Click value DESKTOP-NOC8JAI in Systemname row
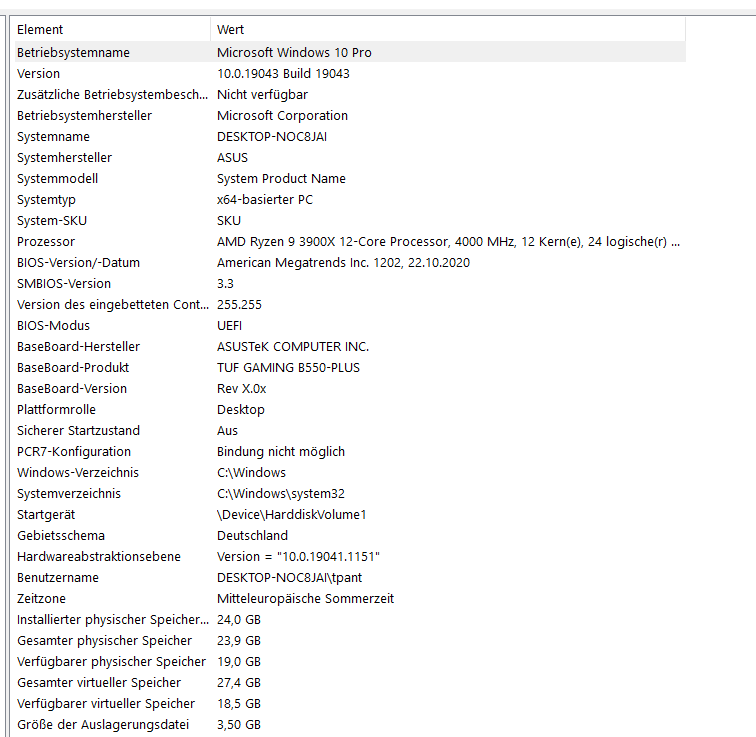The width and height of the screenshot is (756, 737). (272, 136)
